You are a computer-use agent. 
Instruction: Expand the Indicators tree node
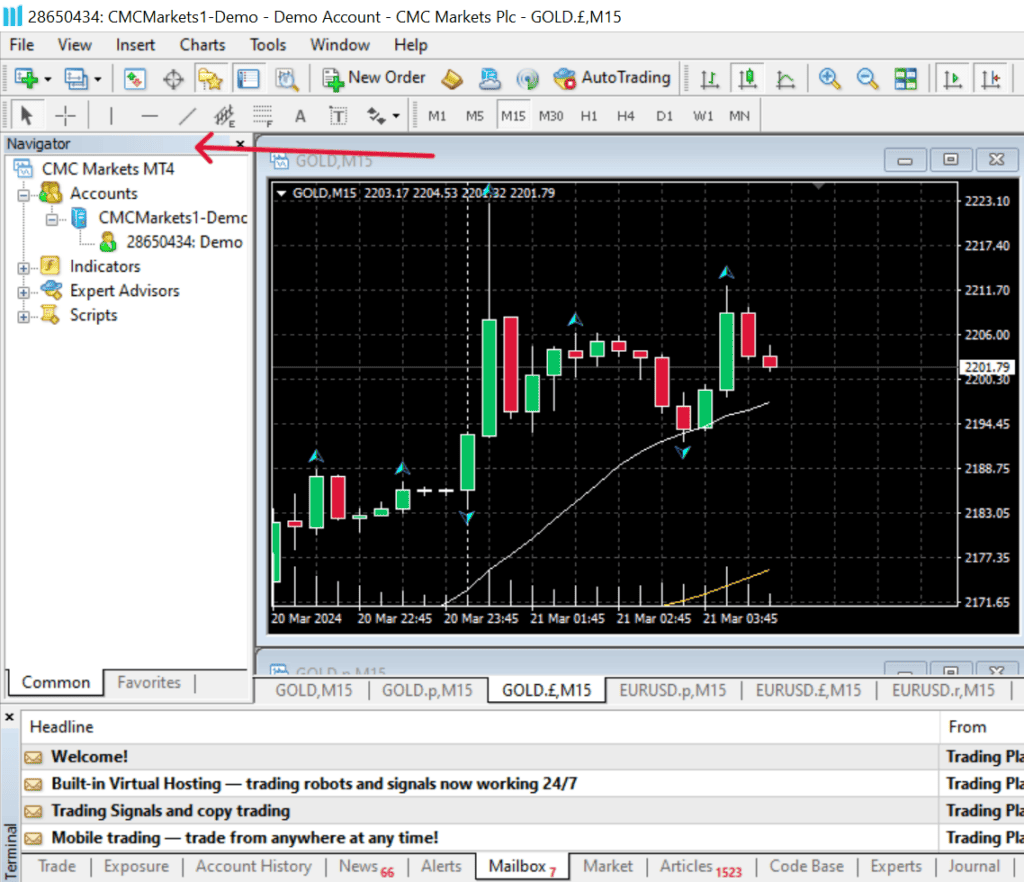coord(24,268)
